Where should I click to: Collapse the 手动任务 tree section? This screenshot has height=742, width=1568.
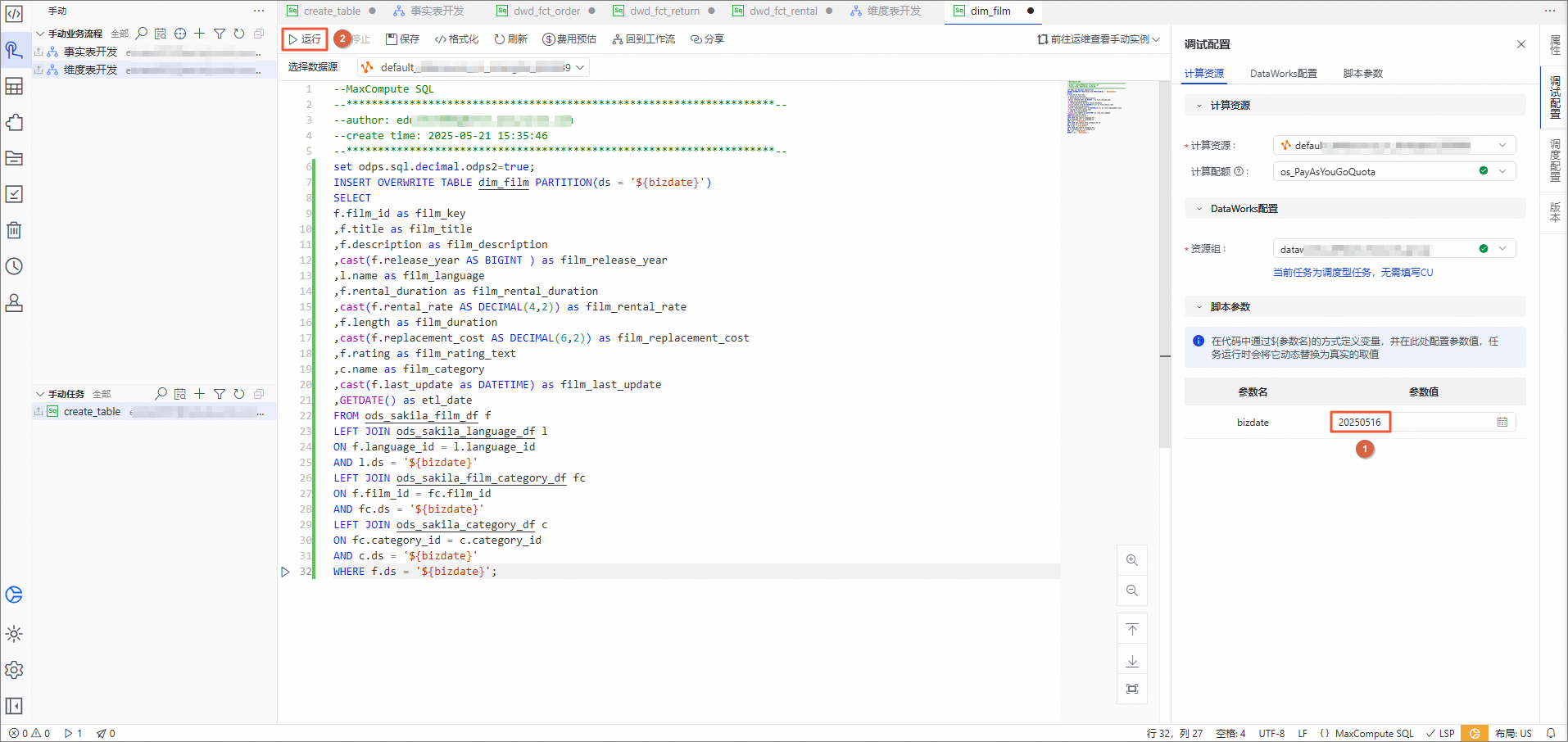click(39, 394)
